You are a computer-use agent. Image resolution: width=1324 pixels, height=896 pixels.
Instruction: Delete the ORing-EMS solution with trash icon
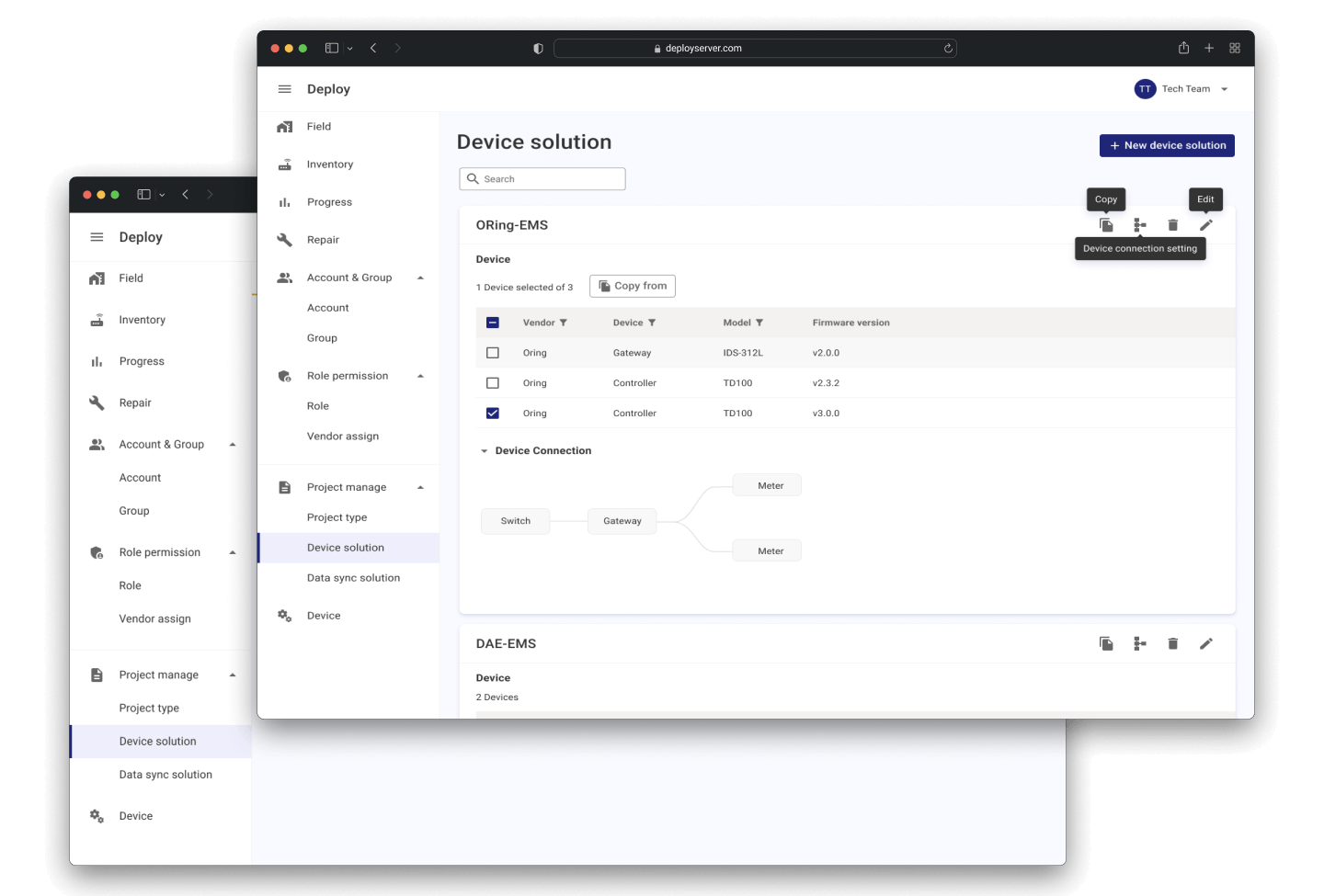[x=1173, y=225]
